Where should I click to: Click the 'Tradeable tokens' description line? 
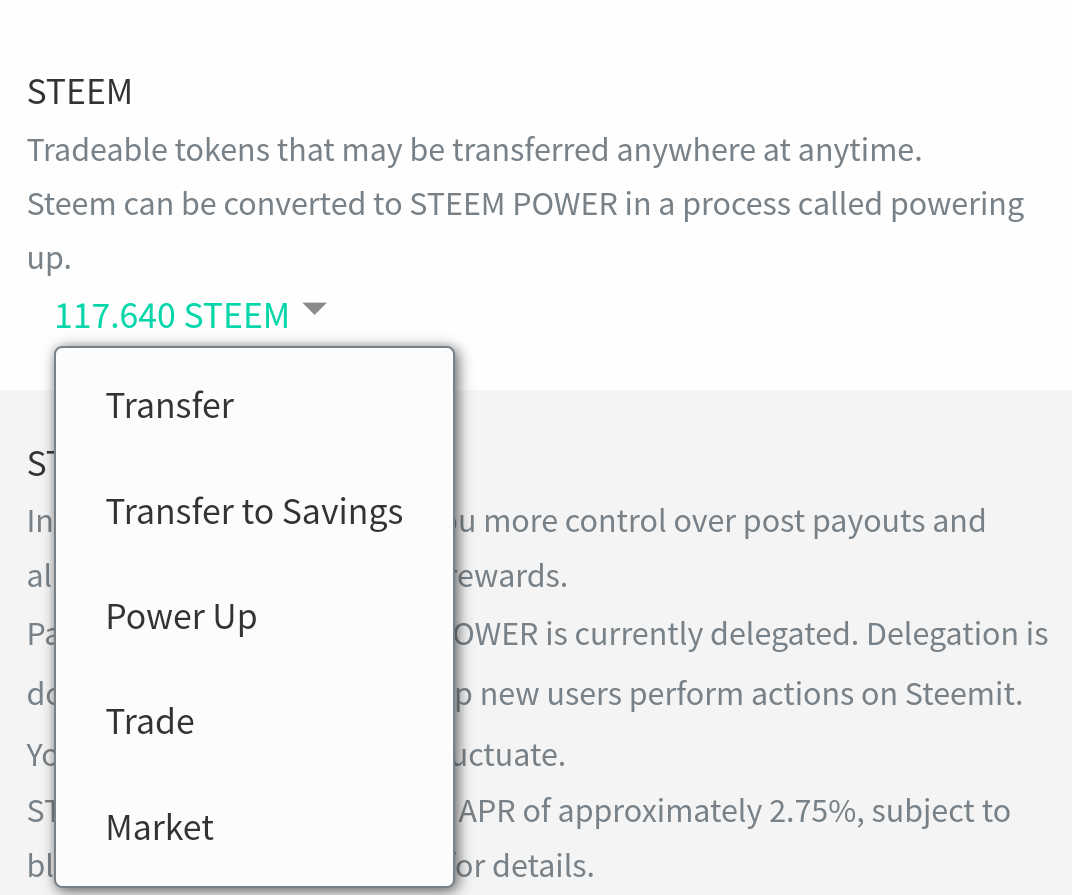473,151
